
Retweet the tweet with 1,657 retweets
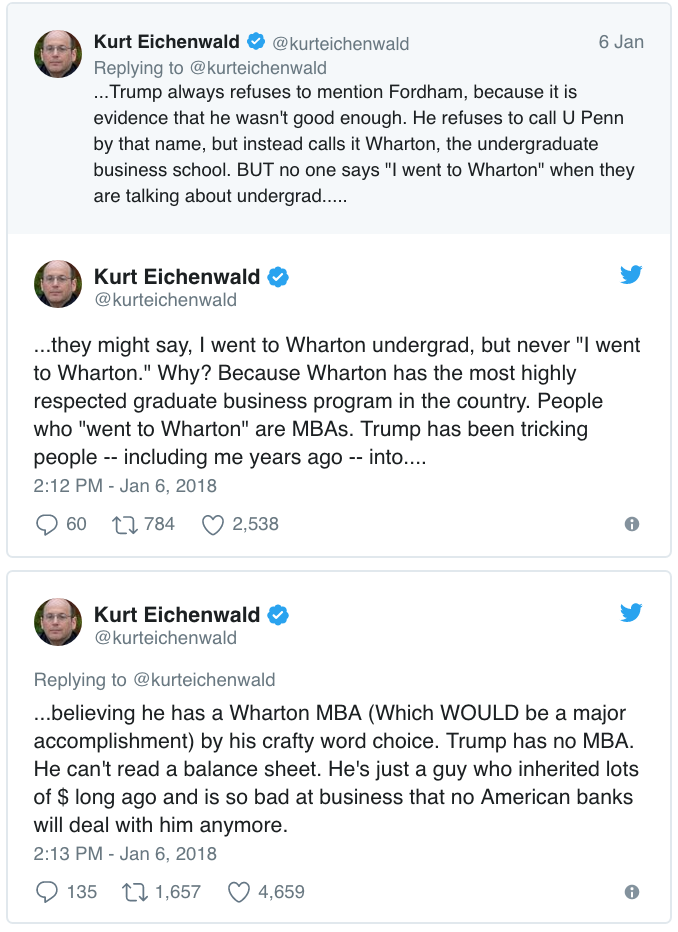[134, 892]
